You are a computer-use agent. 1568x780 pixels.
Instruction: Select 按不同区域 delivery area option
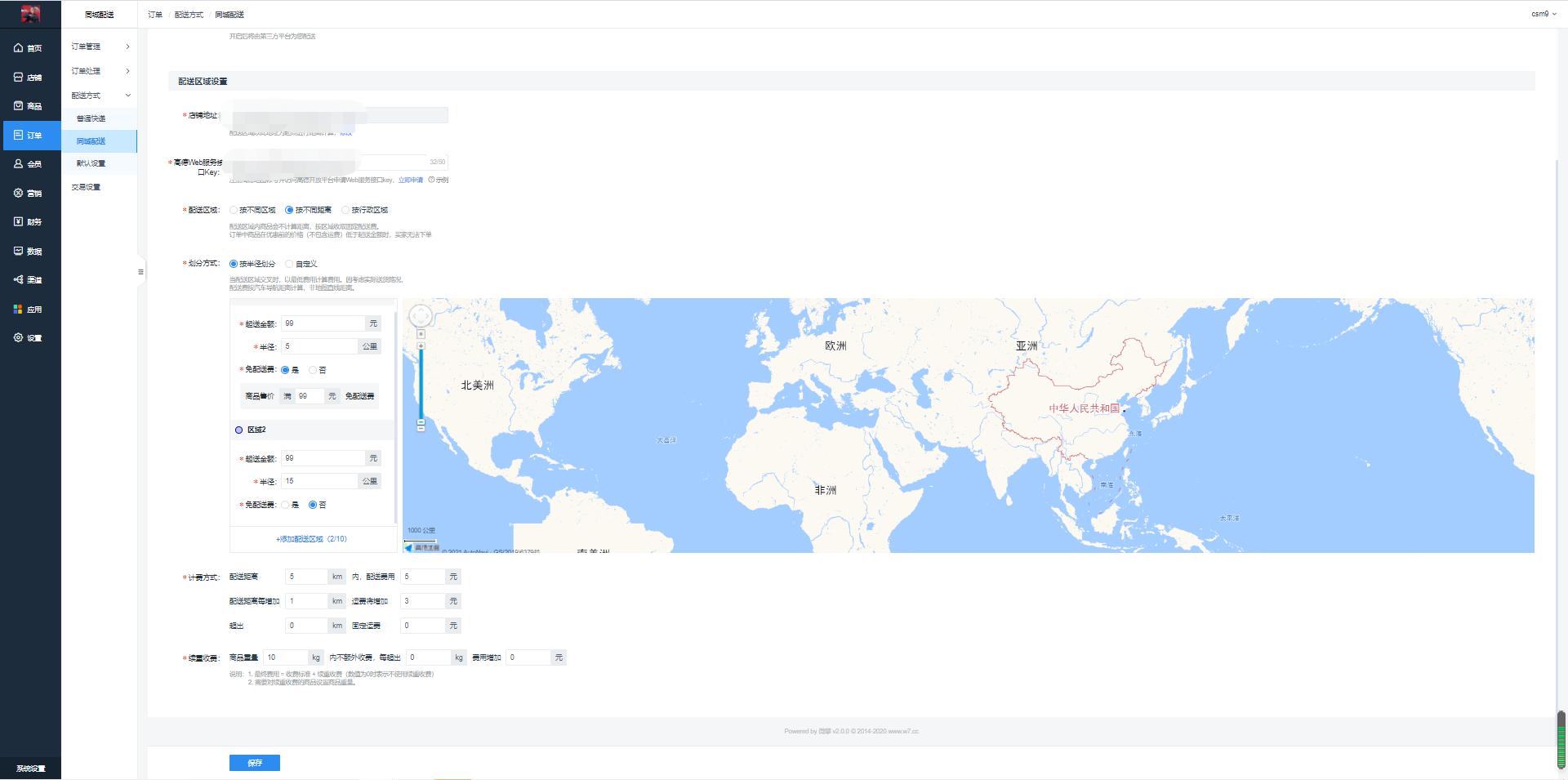click(x=253, y=211)
